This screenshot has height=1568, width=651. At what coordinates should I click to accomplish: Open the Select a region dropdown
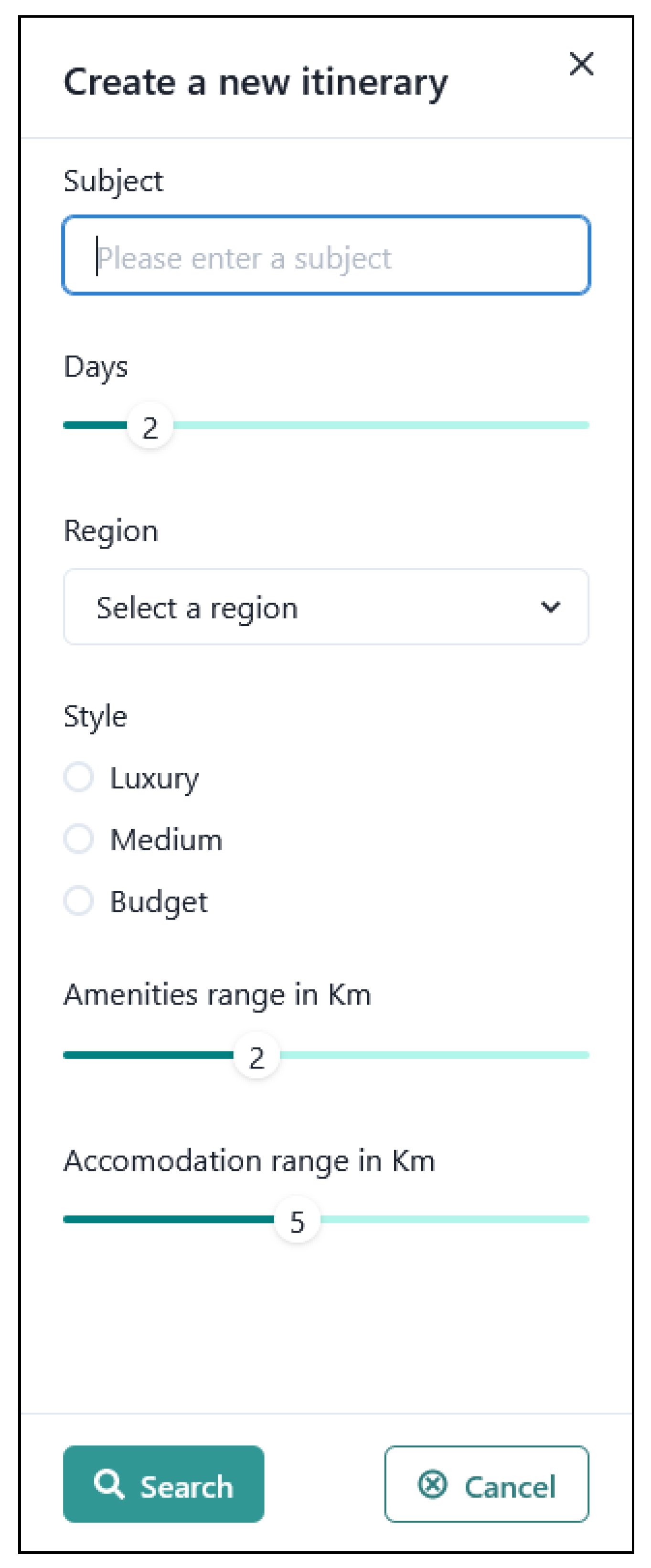tap(326, 607)
